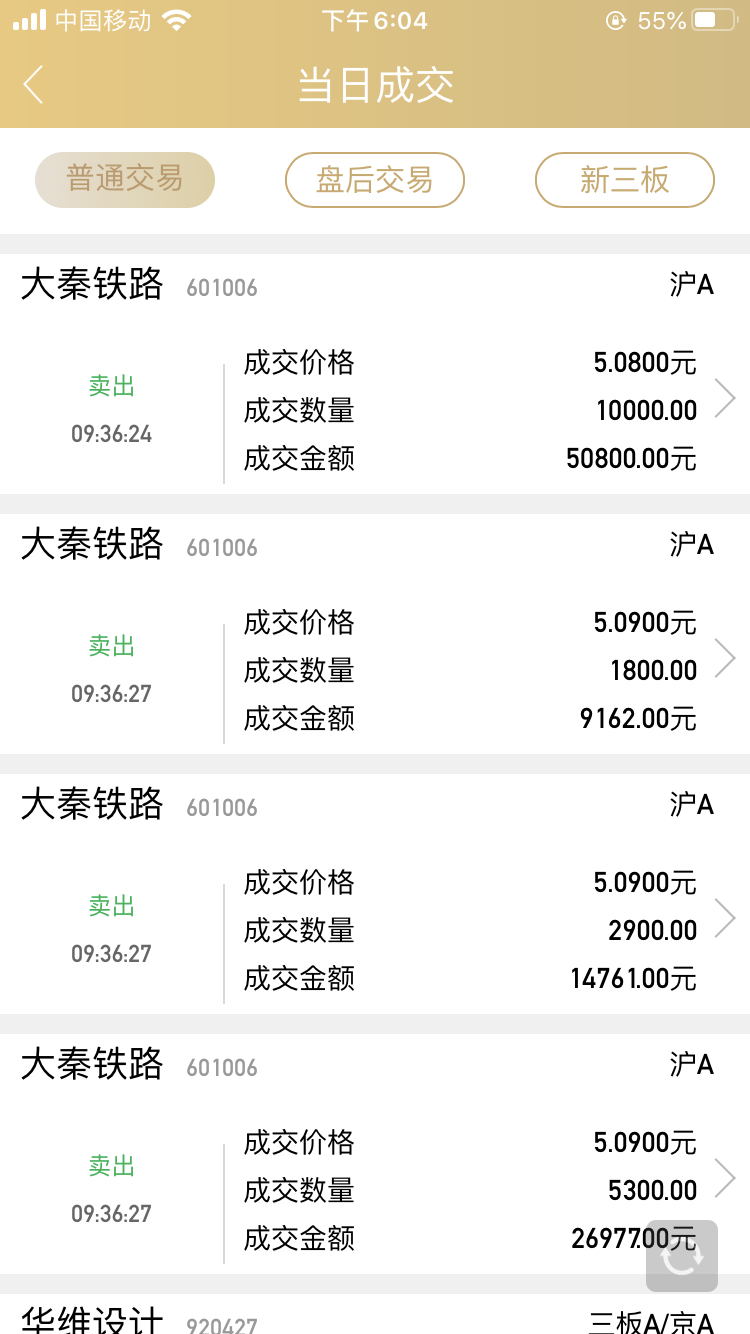Tap 大秦铁路 name in the 50800.00元 trade

point(92,285)
